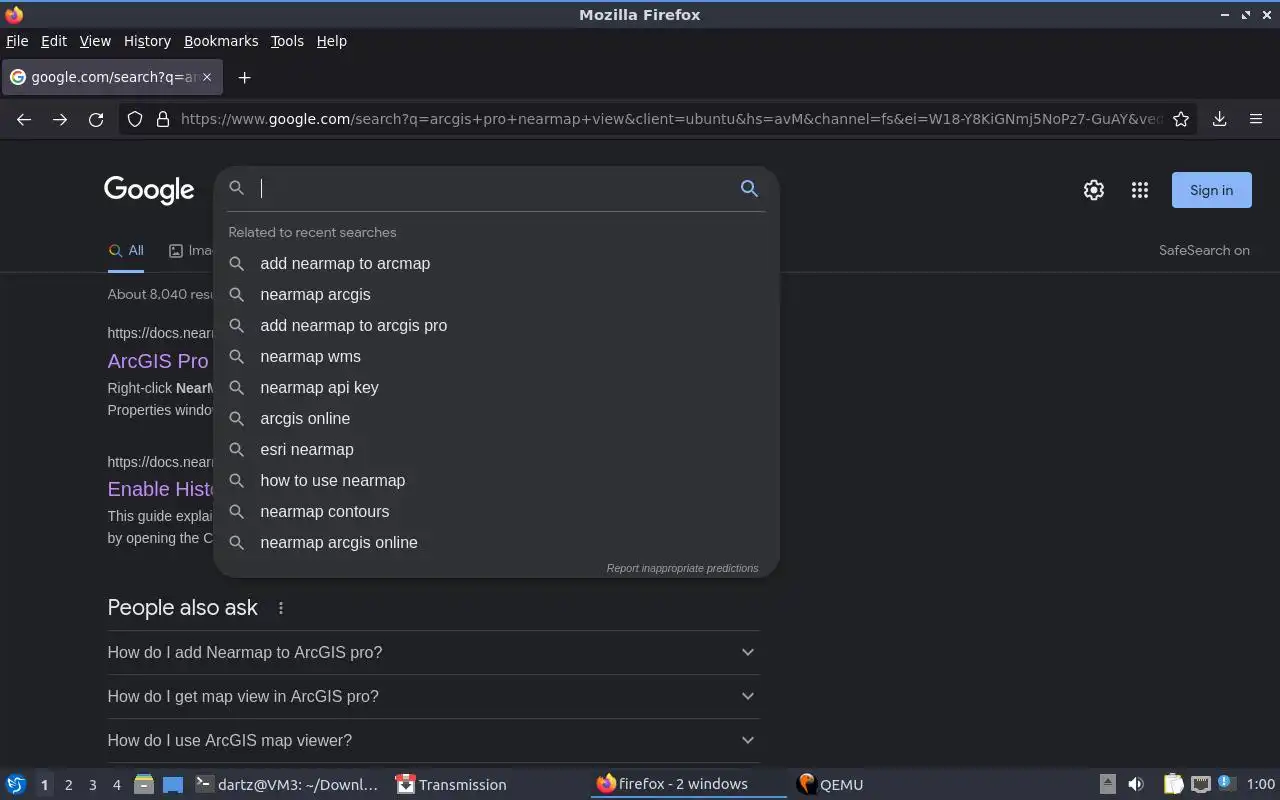Click the clock showing 1:00
Image resolution: width=1280 pixels, height=800 pixels.
pyautogui.click(x=1260, y=785)
